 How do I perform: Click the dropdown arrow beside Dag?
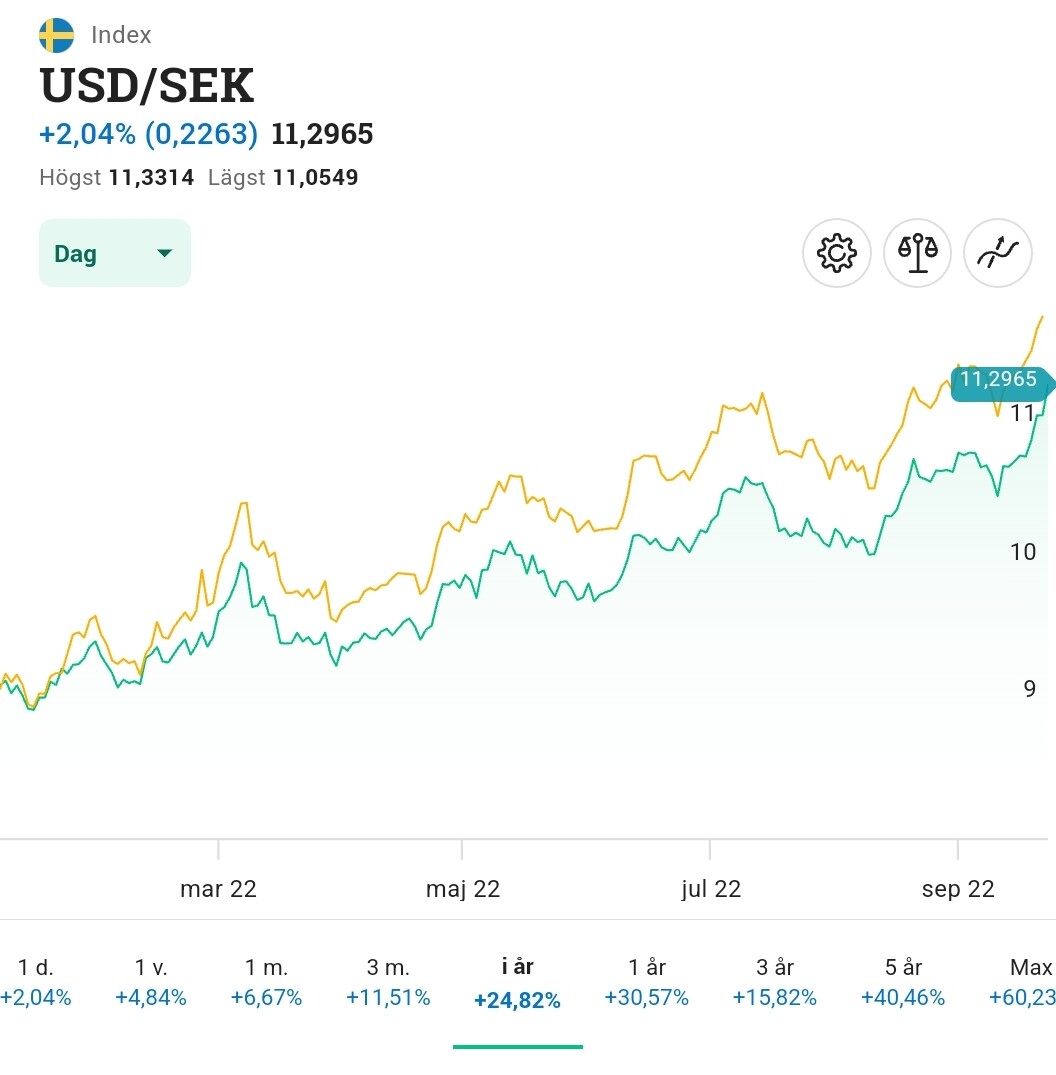(165, 253)
